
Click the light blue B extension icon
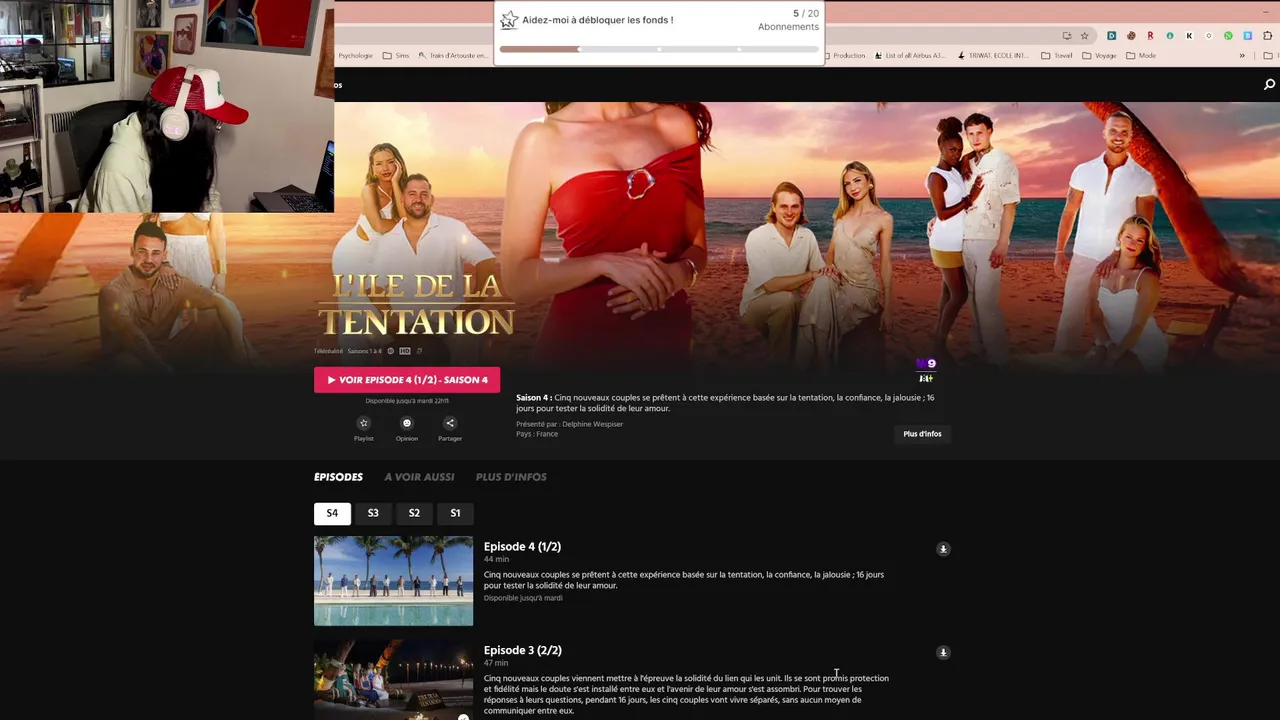[1248, 36]
